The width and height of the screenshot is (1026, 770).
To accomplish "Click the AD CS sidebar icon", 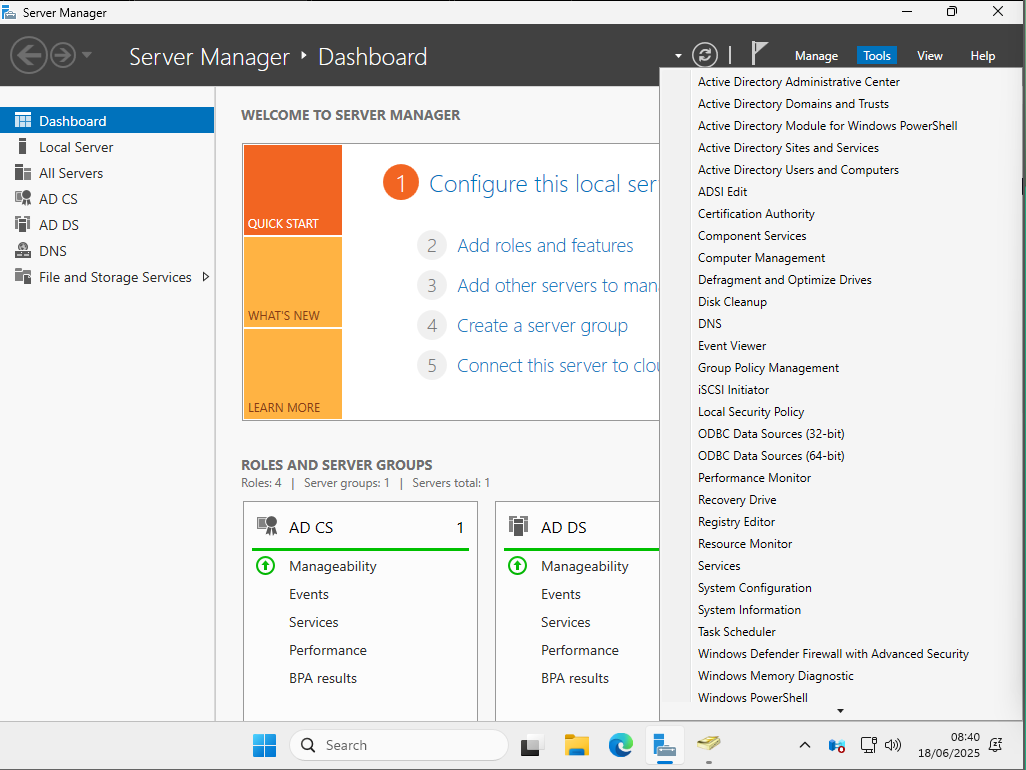I will click(23, 198).
